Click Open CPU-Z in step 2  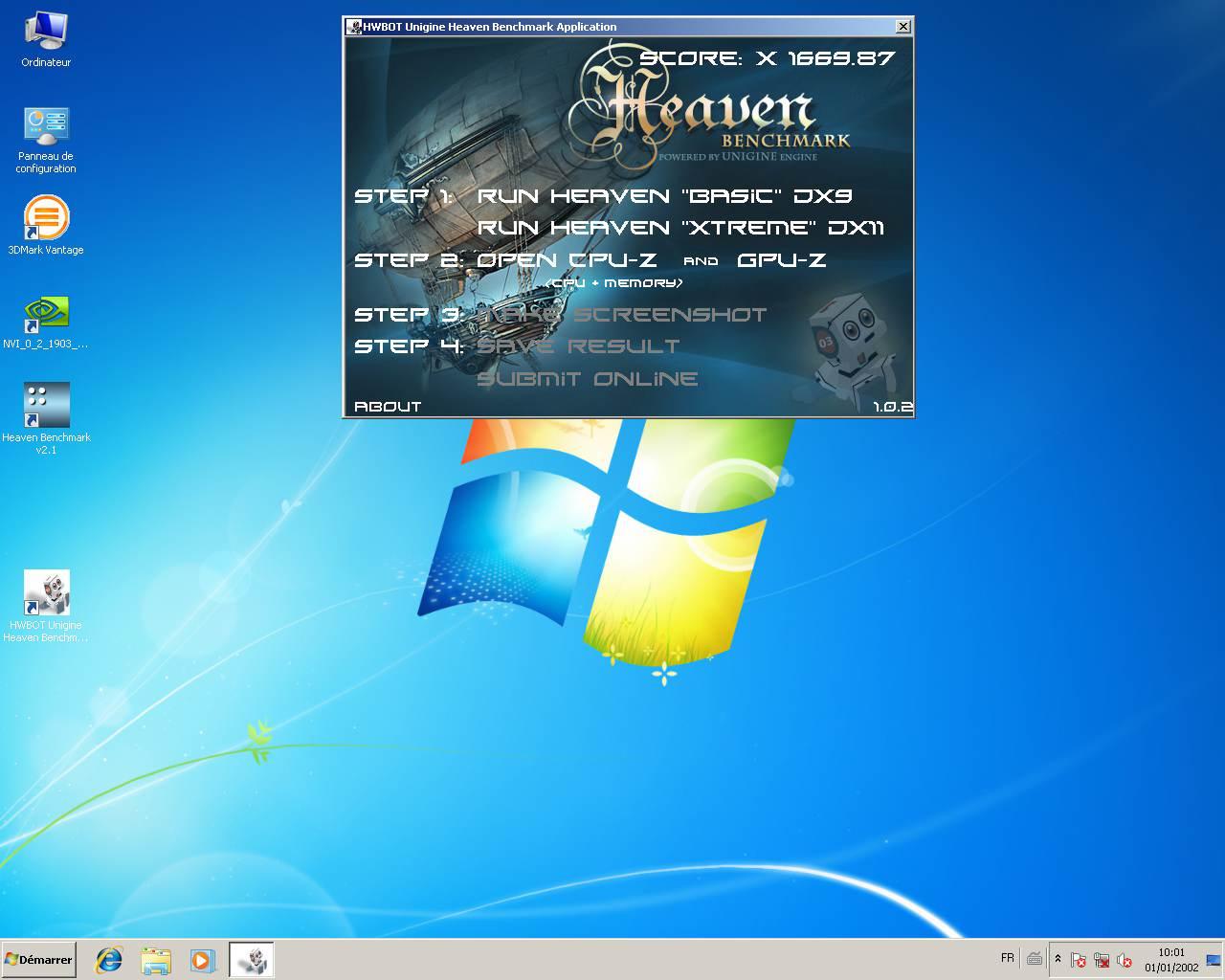[x=567, y=260]
